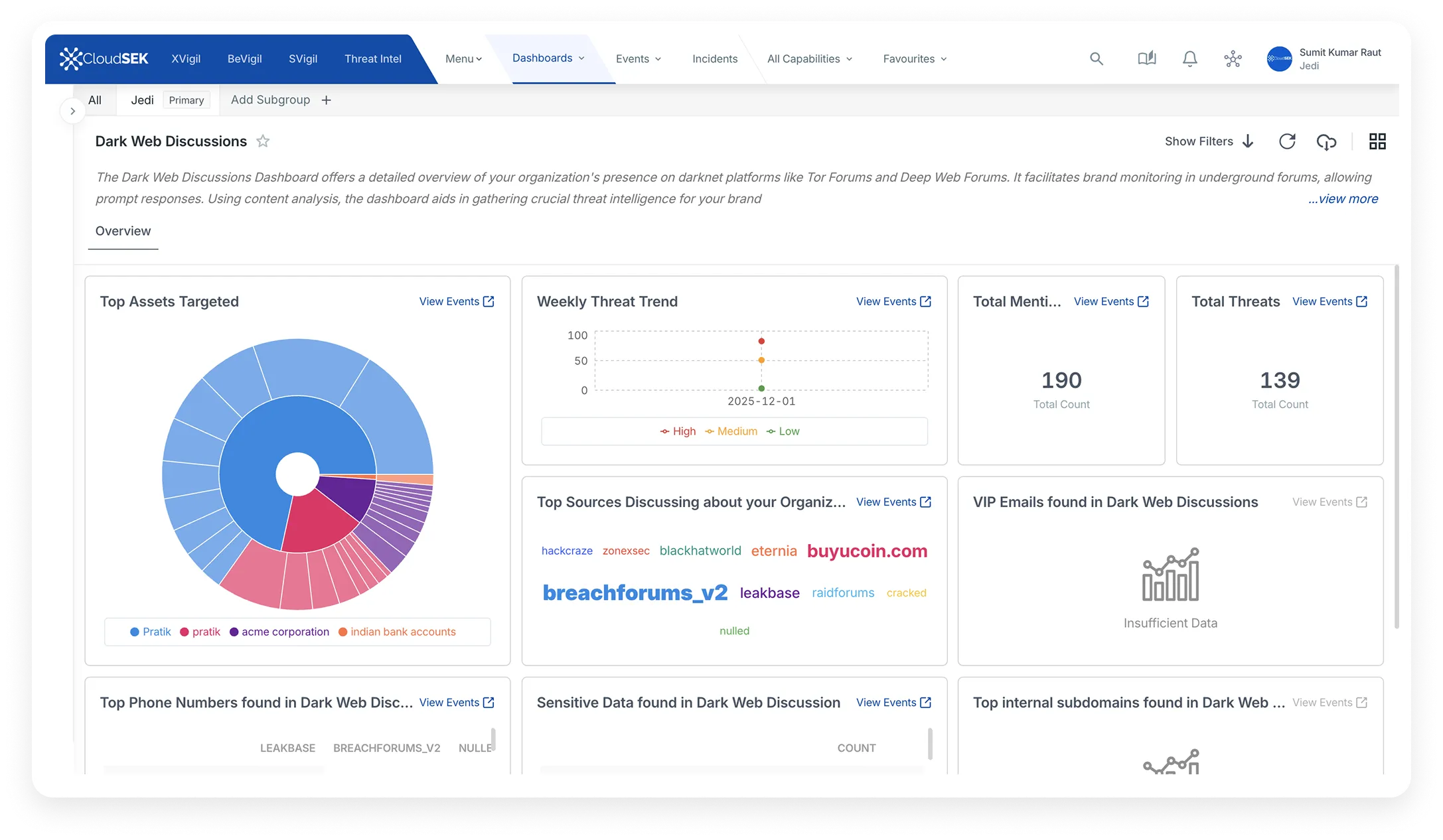Export dashboard via cloud download icon
This screenshot has height=840, width=1443.
point(1326,141)
